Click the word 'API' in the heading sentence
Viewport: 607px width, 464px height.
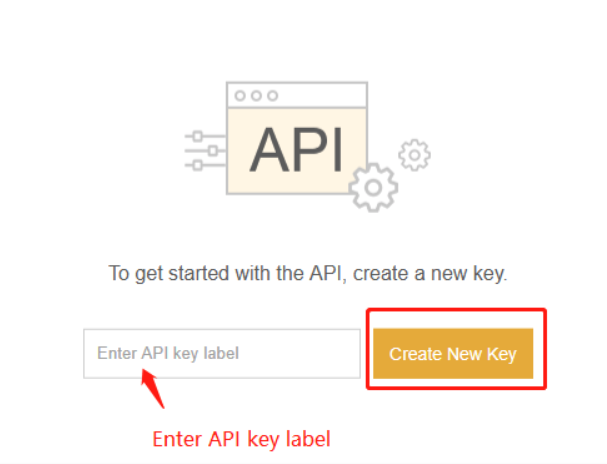[325, 273]
